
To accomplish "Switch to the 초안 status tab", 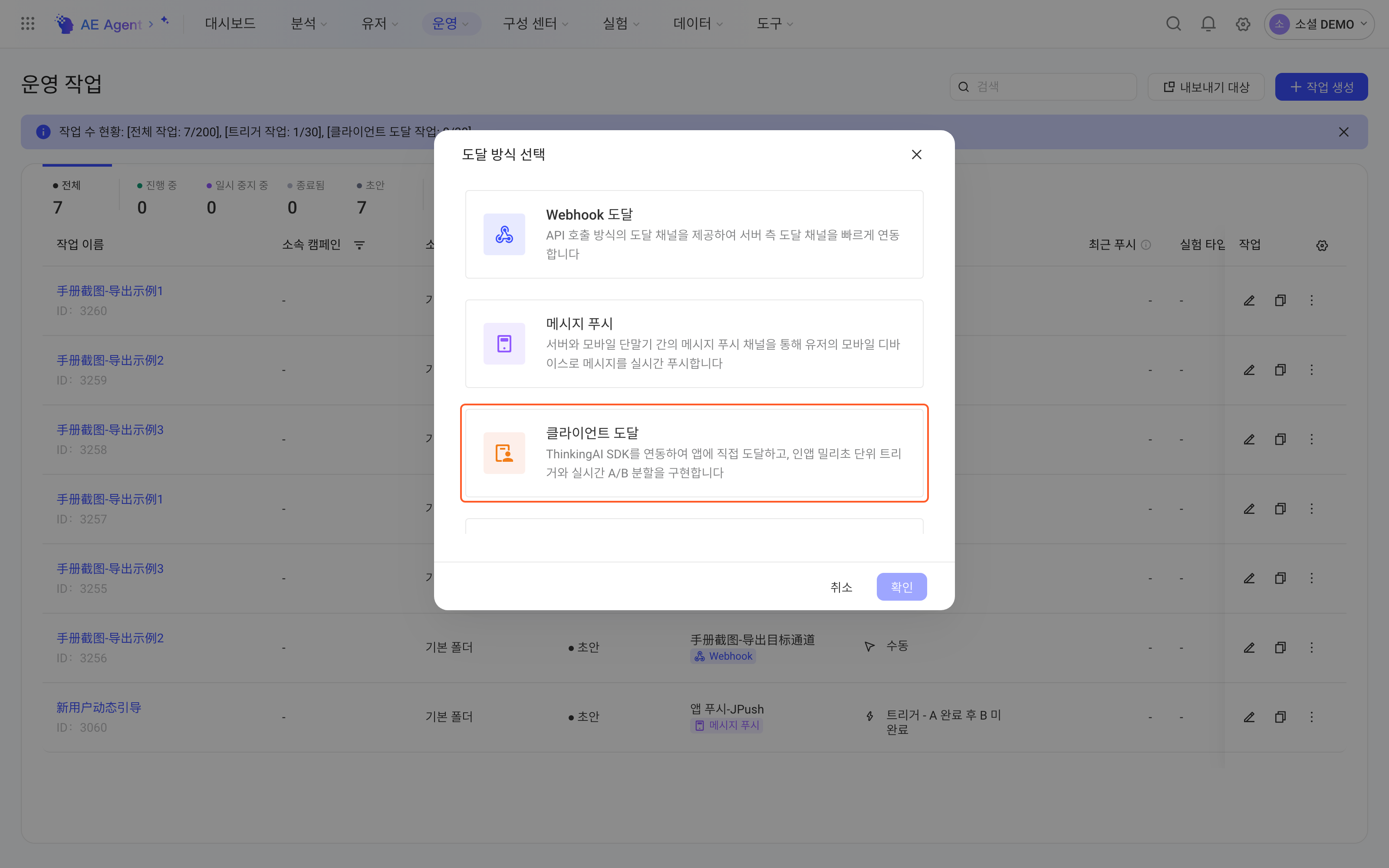I will point(370,196).
